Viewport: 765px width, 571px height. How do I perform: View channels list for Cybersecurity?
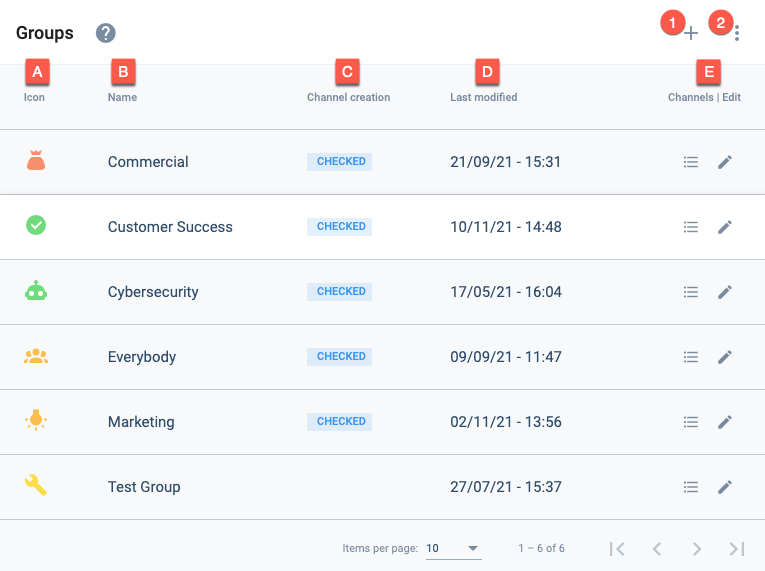pos(690,292)
